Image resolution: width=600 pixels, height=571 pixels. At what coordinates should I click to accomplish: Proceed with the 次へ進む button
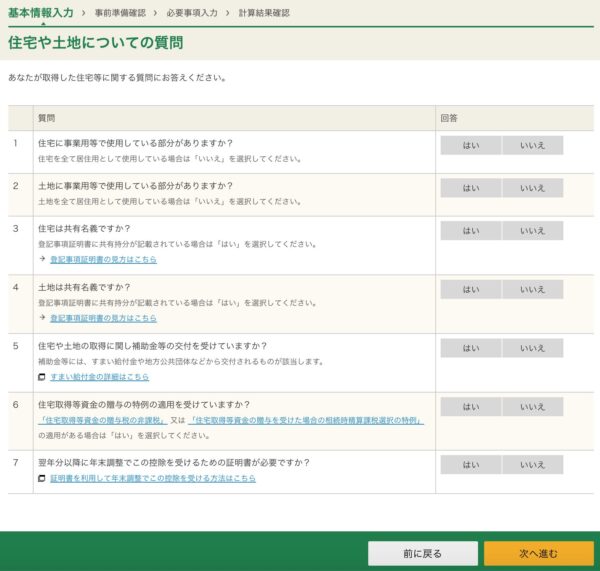point(539,553)
